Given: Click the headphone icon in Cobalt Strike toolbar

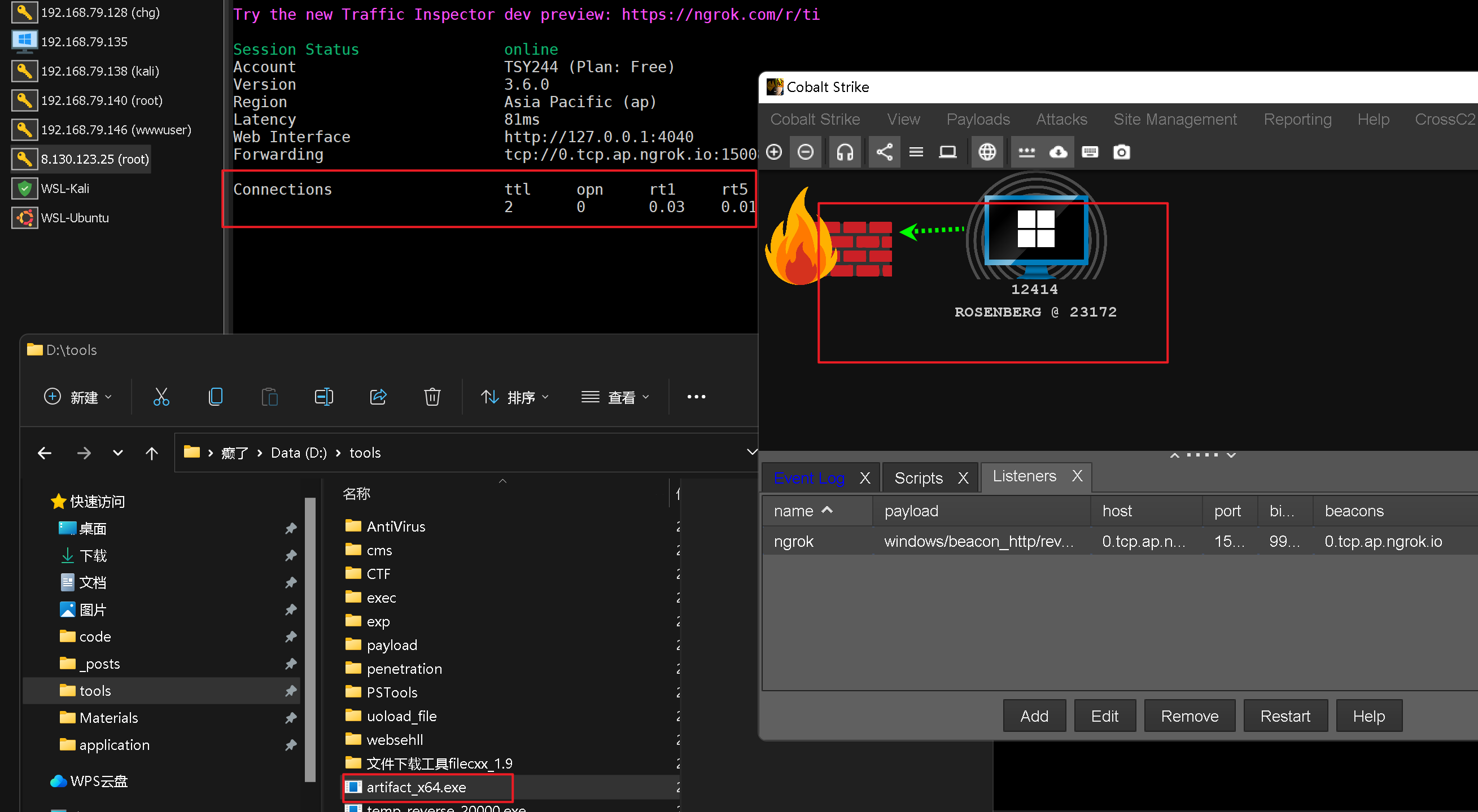Looking at the screenshot, I should click(844, 152).
